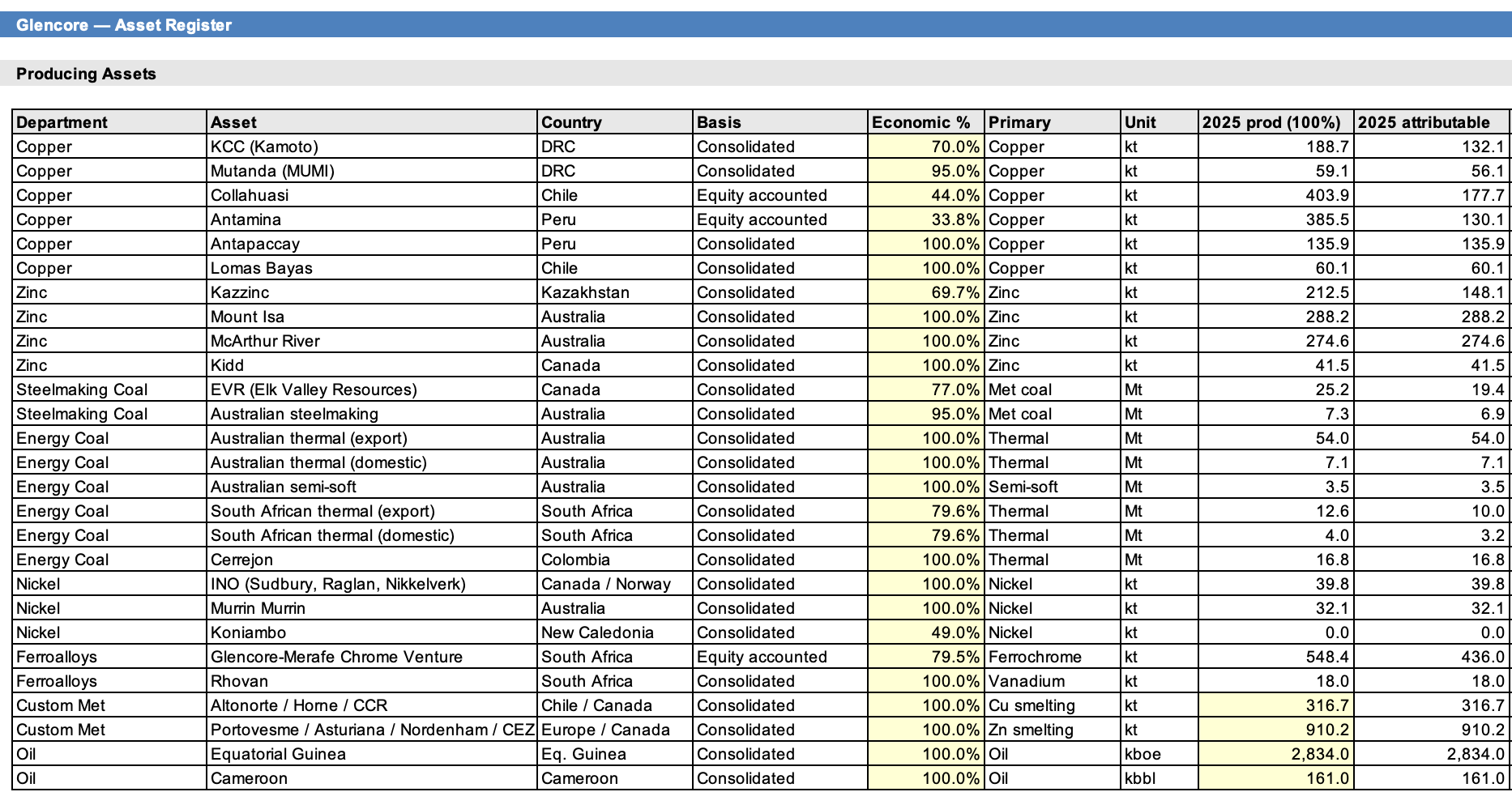Click the "2025 attributable" column header
1512x792 pixels.
1432,122
